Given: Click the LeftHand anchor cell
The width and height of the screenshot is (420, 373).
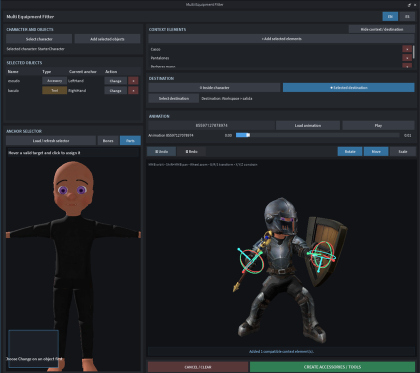Looking at the screenshot, I should [x=76, y=81].
